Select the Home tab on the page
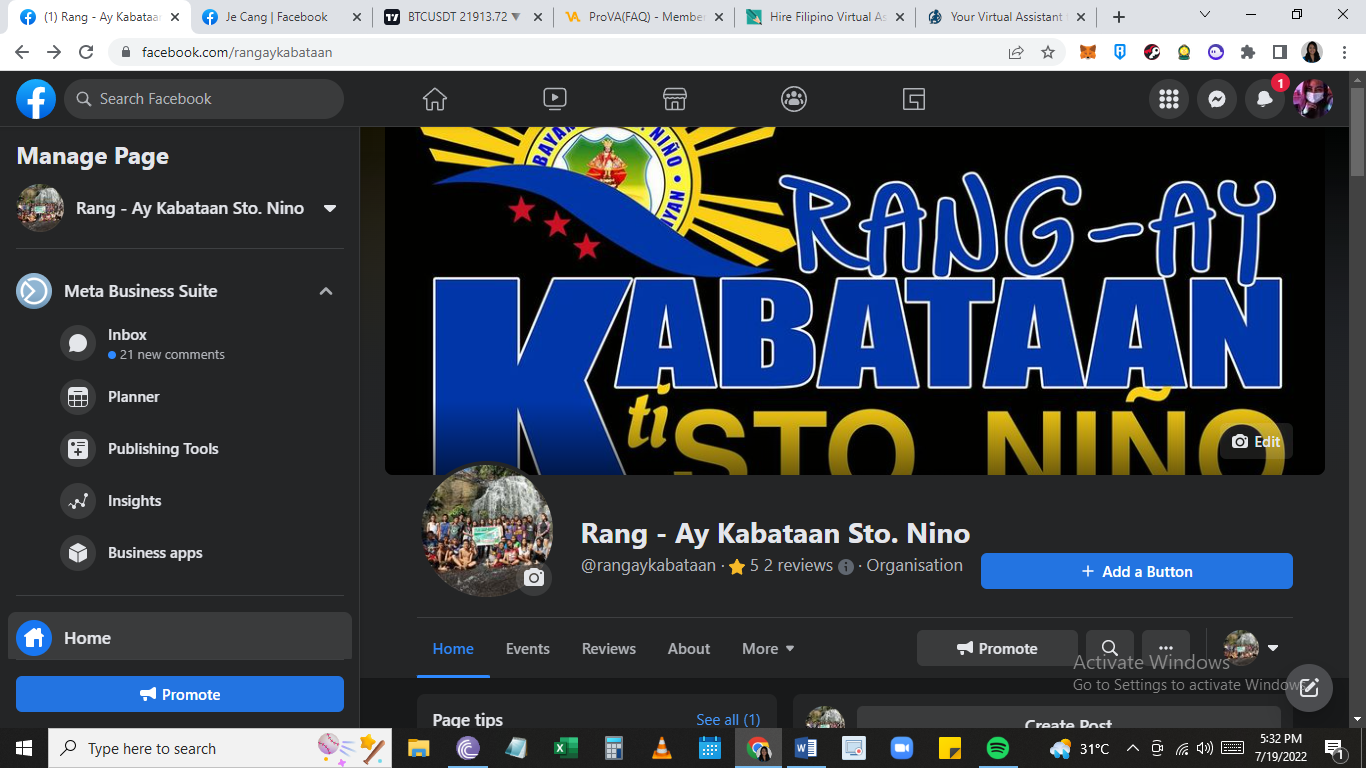Viewport: 1366px width, 768px height. pos(453,648)
